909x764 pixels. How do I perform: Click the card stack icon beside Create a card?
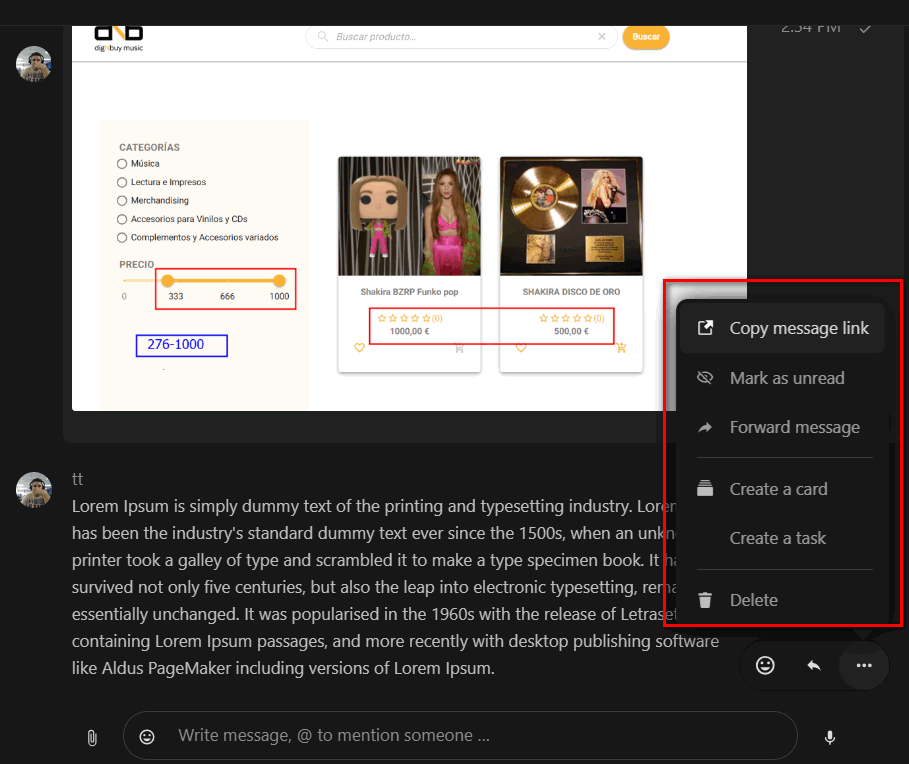point(705,489)
